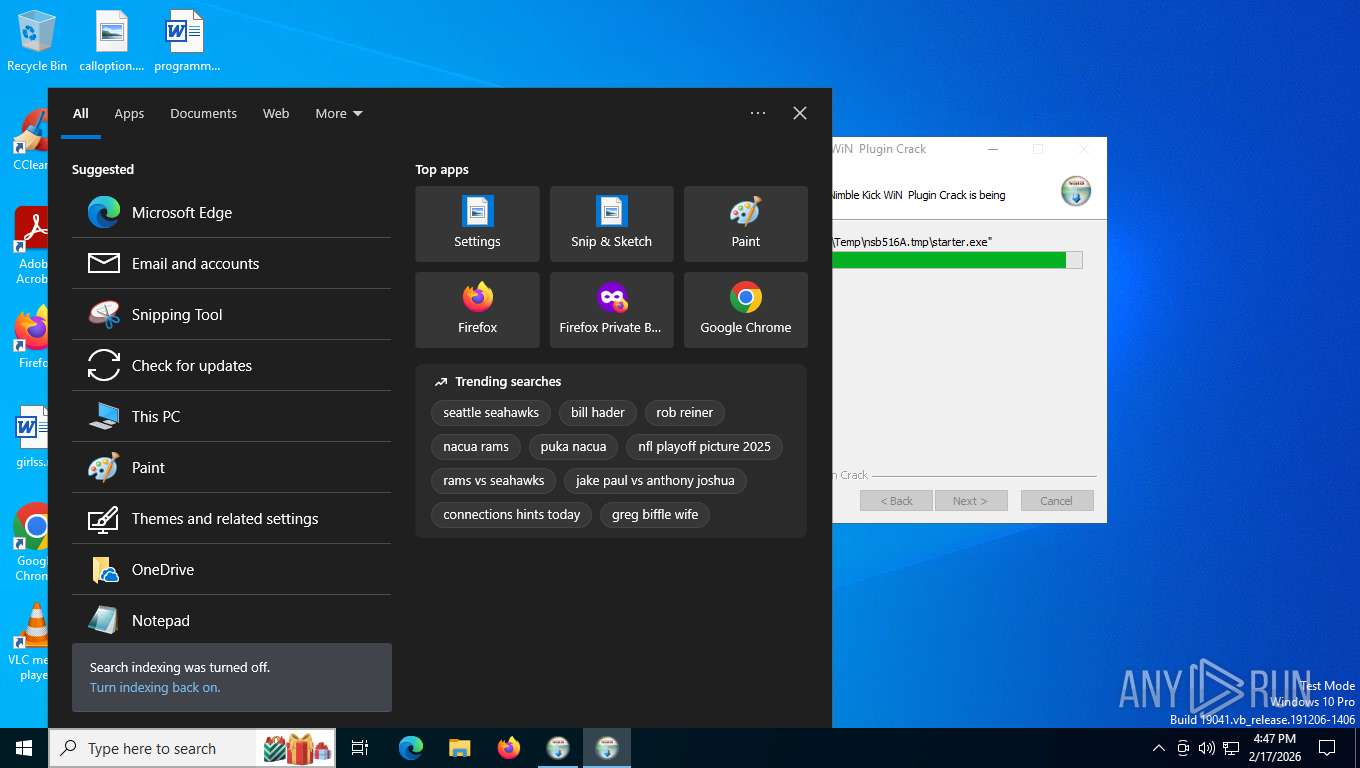Click the installer progress bar
The width and height of the screenshot is (1360, 768).
[957, 260]
